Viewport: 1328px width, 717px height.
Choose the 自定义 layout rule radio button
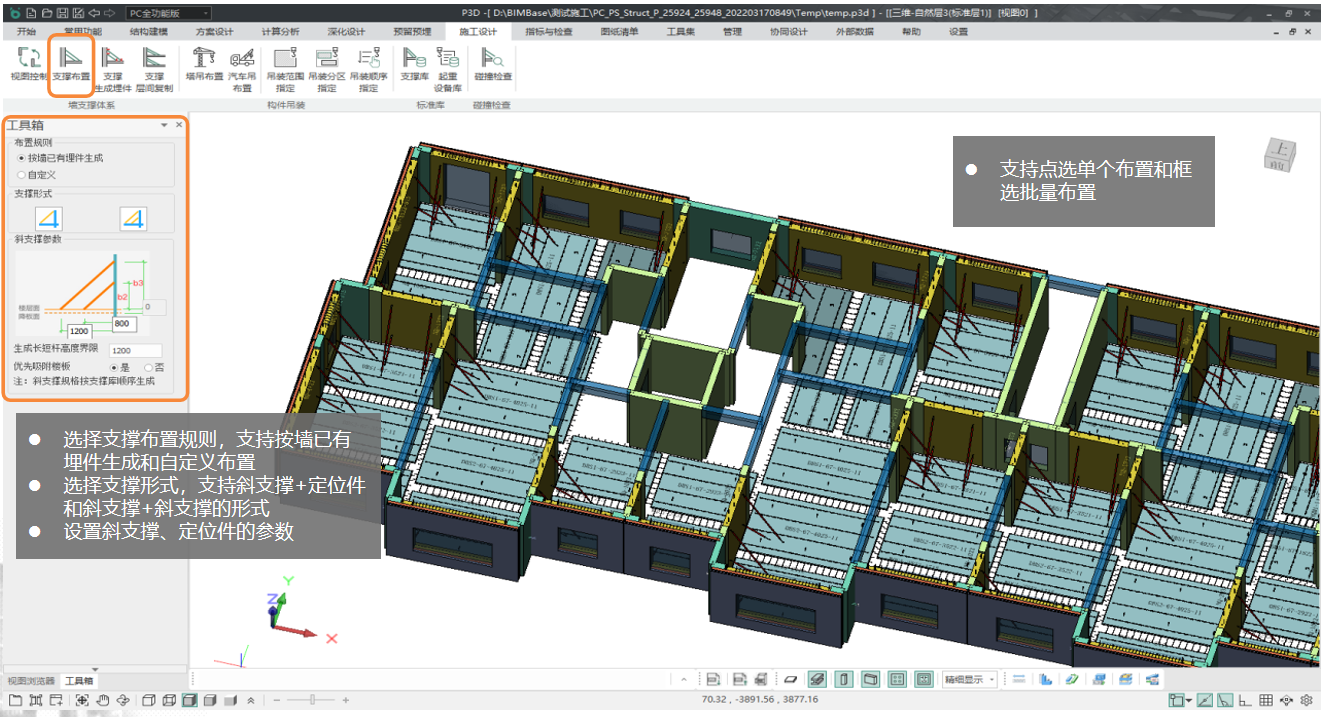[x=22, y=175]
